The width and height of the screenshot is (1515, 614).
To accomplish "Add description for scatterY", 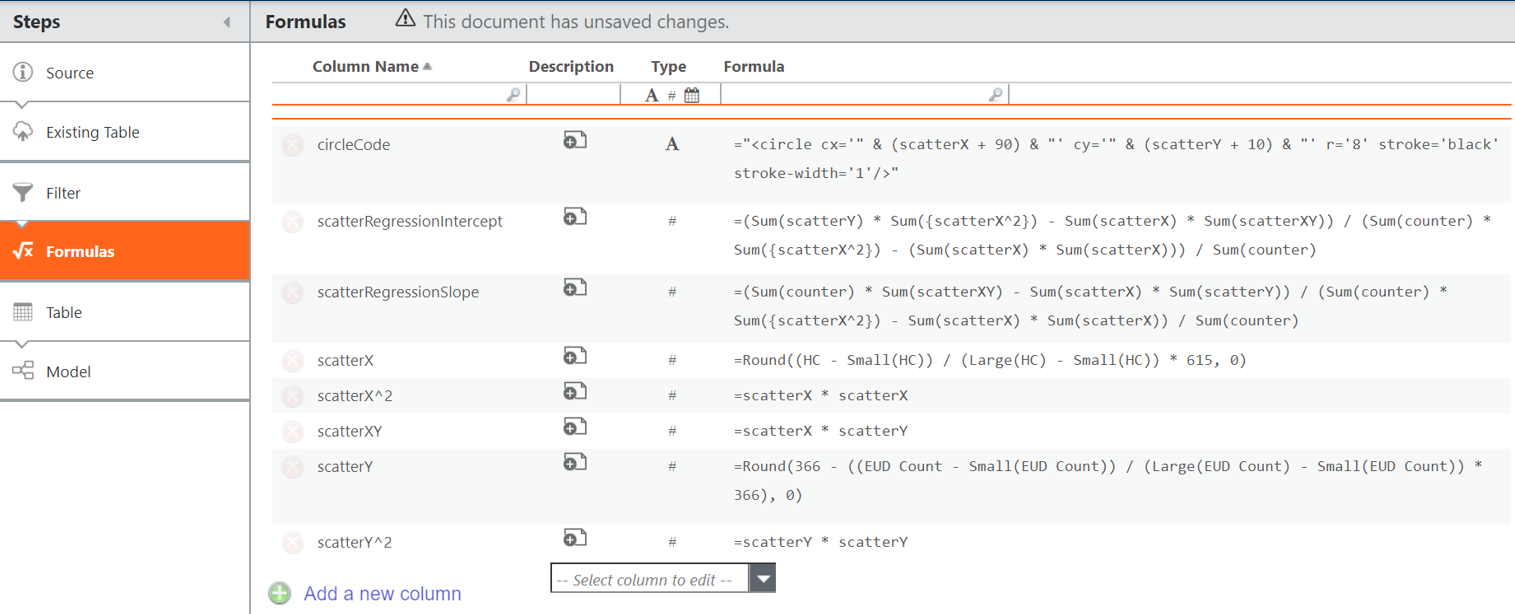I will point(575,462).
